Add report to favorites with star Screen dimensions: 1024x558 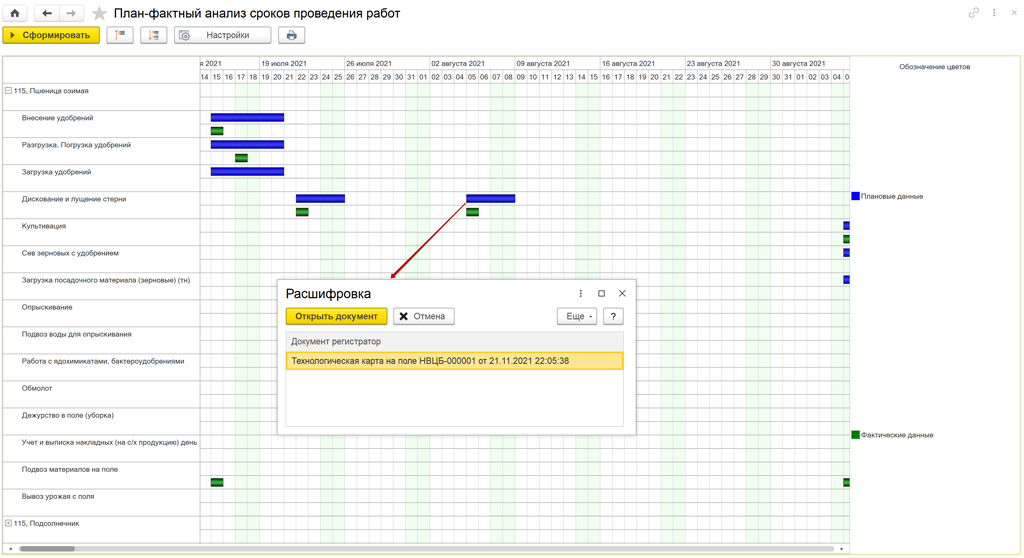tap(99, 14)
